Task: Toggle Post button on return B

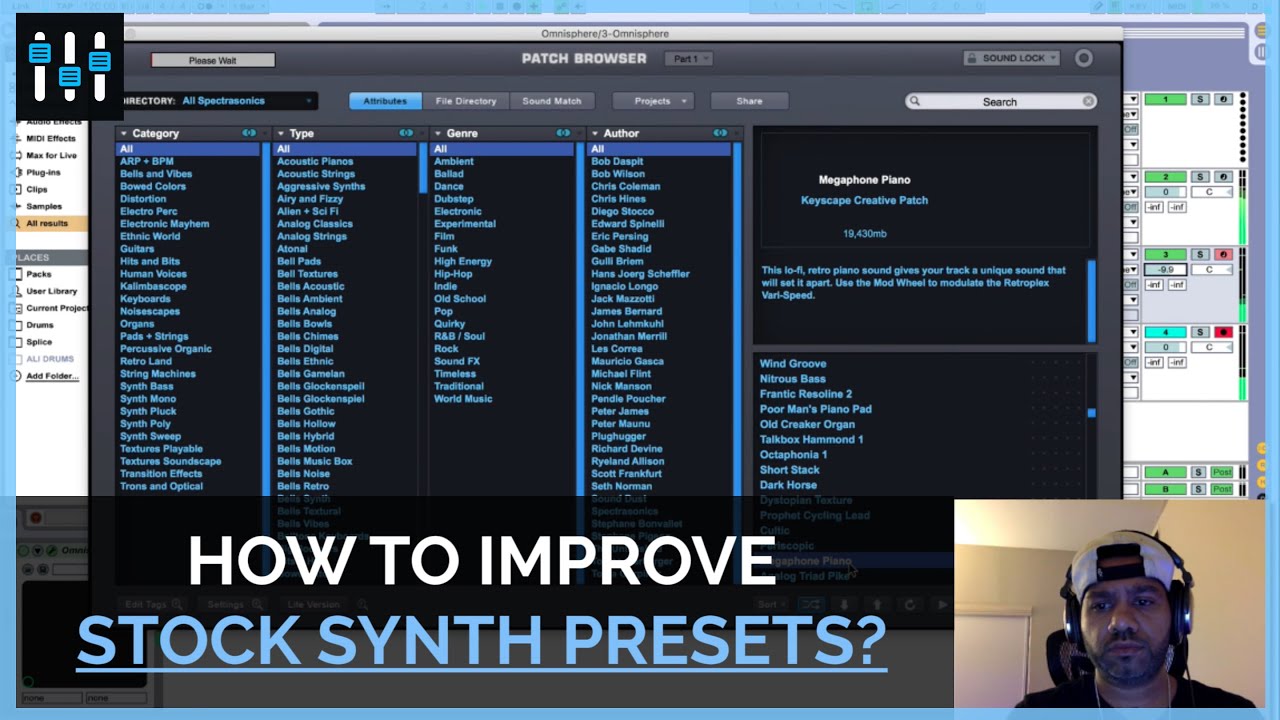Action: 1222,489
